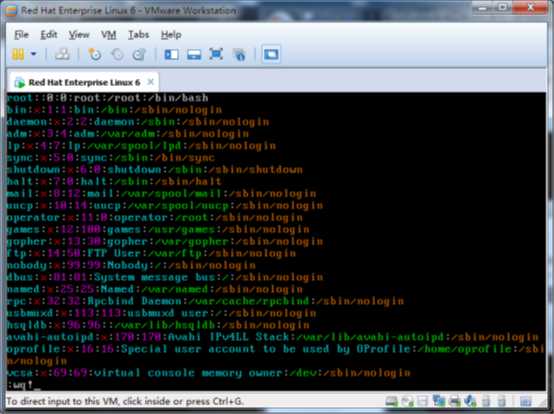The height and width of the screenshot is (414, 554).
Task: Click the 'virtual console memory owner' line
Action: tap(209, 373)
